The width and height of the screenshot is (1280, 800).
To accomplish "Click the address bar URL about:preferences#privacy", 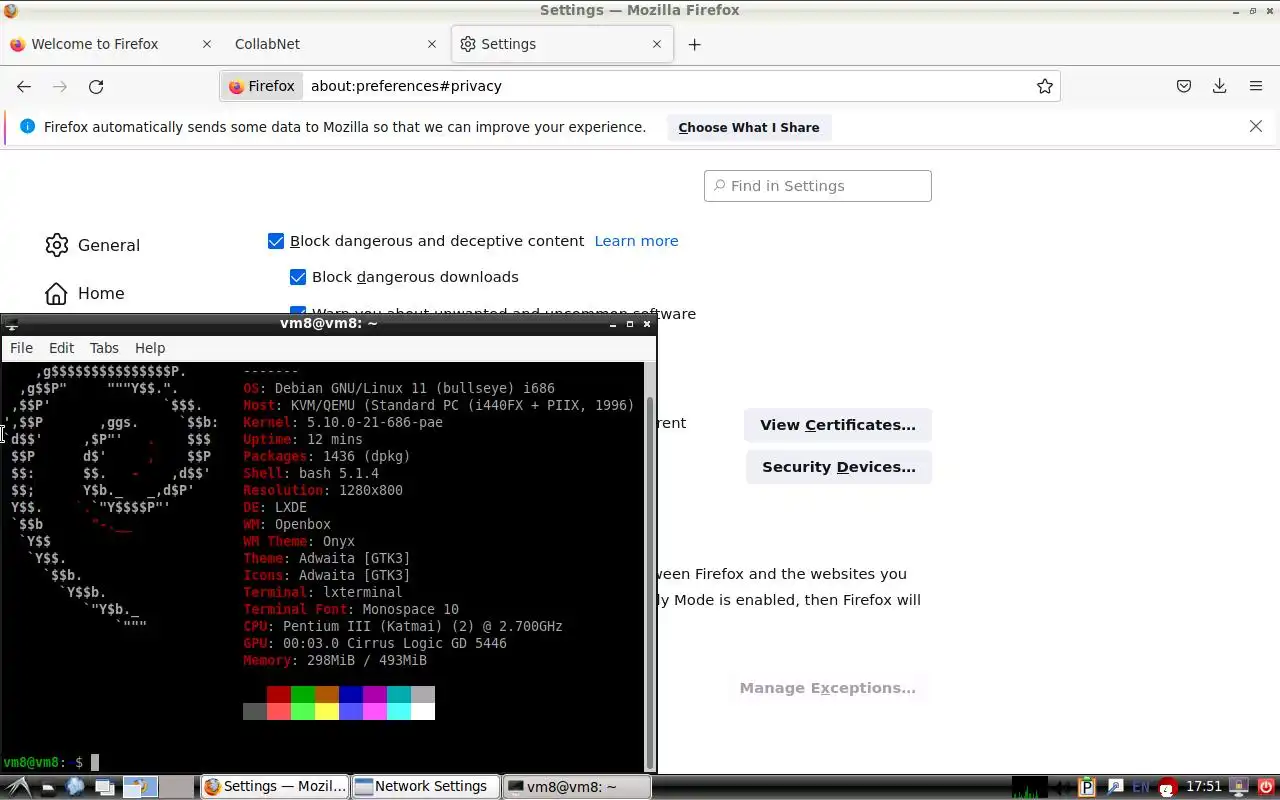I will (406, 86).
